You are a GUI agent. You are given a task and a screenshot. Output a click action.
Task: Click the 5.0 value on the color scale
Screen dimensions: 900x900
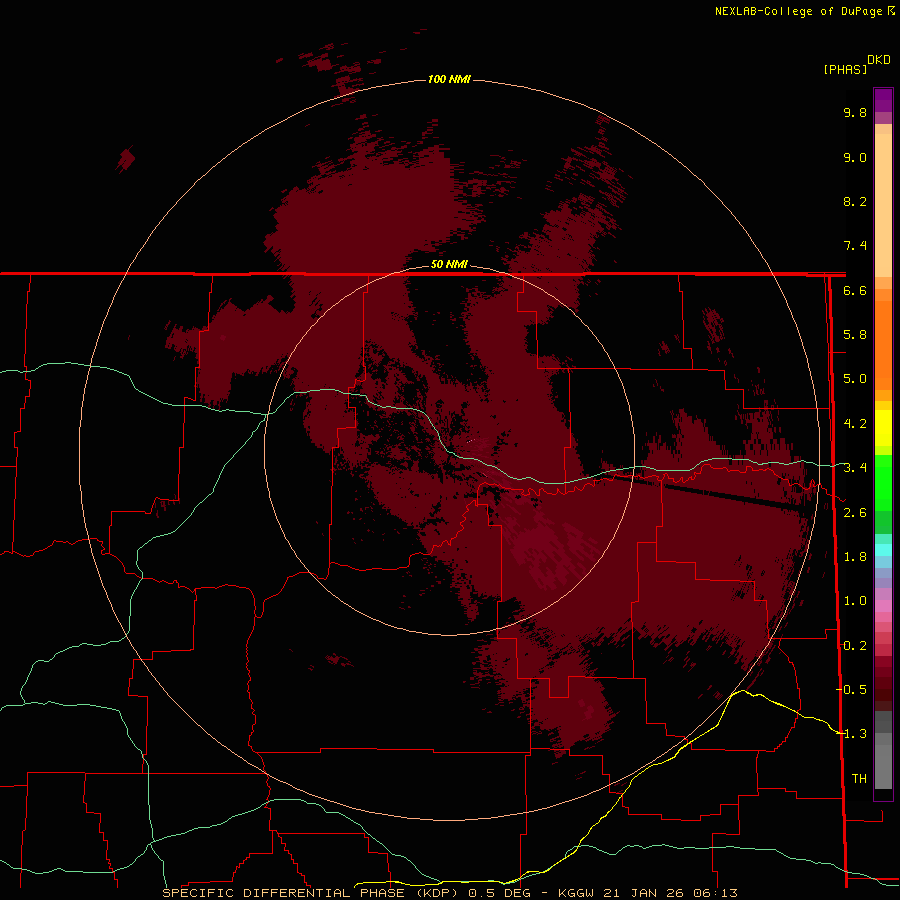point(855,379)
